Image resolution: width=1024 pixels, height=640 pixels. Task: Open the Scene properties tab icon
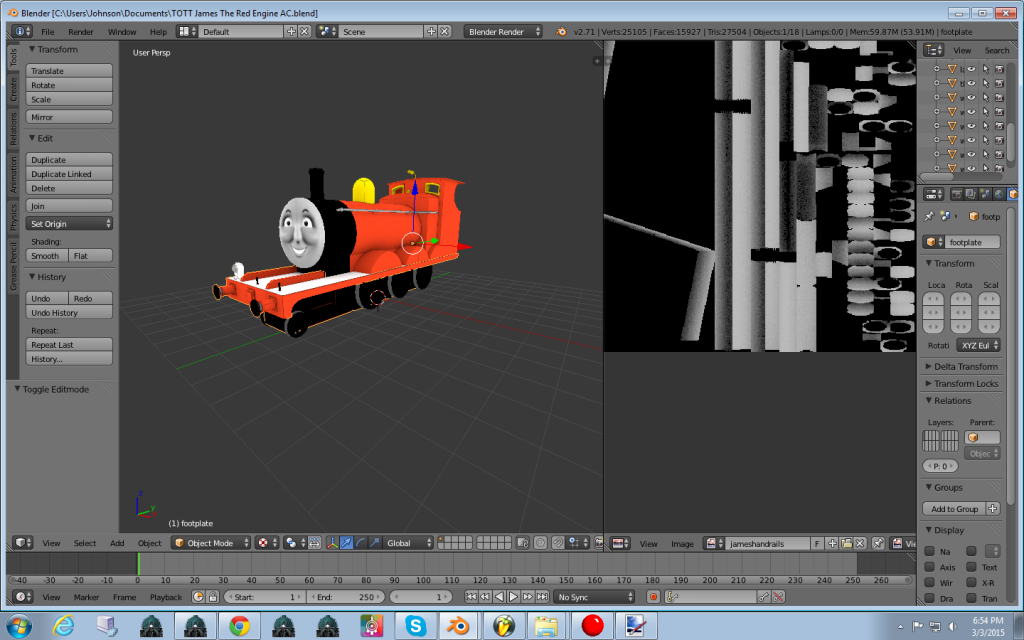point(985,194)
